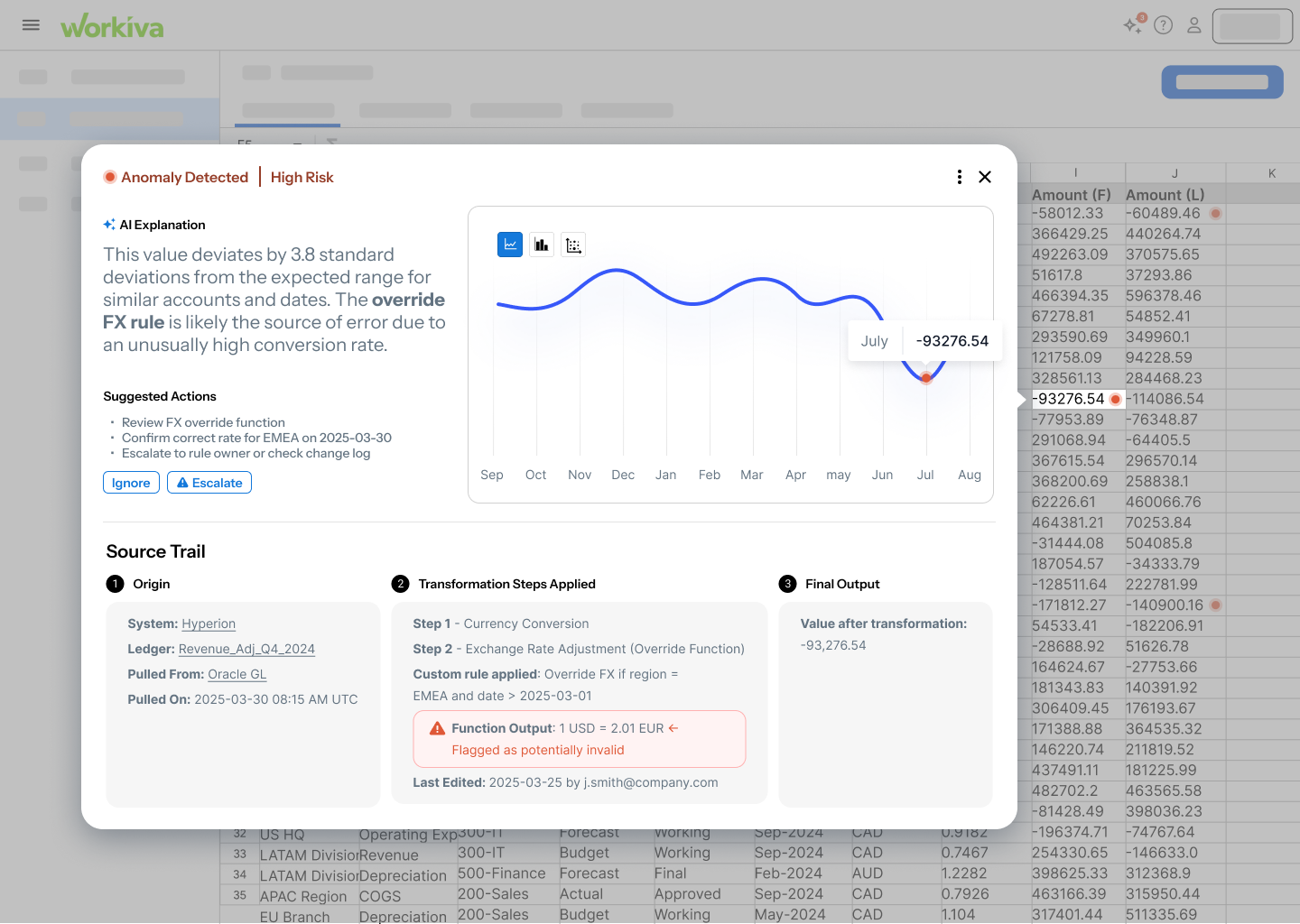Click the July anomaly point on the chart
Screen dimensions: 1300x924
click(x=925, y=377)
